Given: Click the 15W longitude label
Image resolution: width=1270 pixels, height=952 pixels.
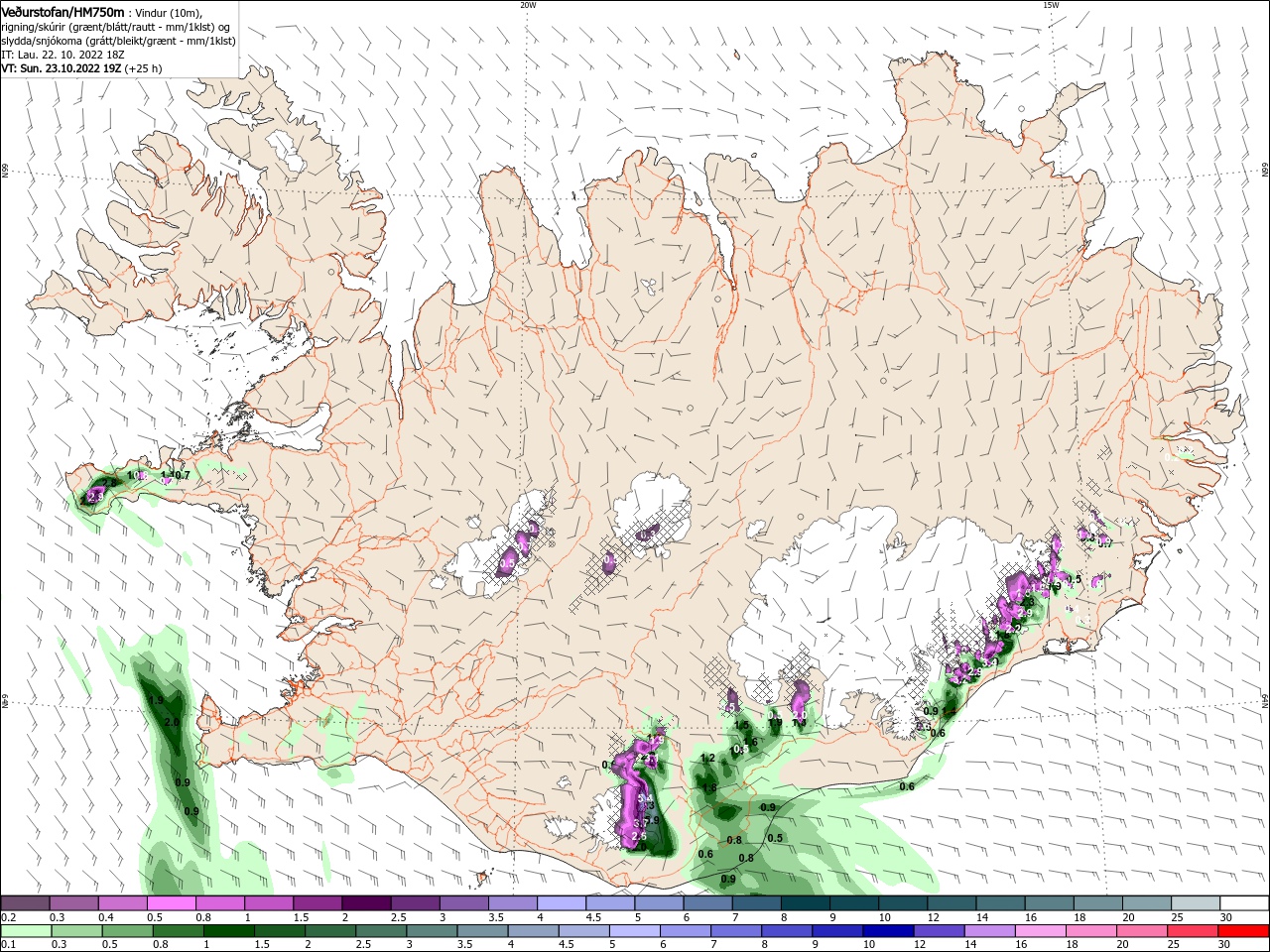Looking at the screenshot, I should (x=1051, y=5).
